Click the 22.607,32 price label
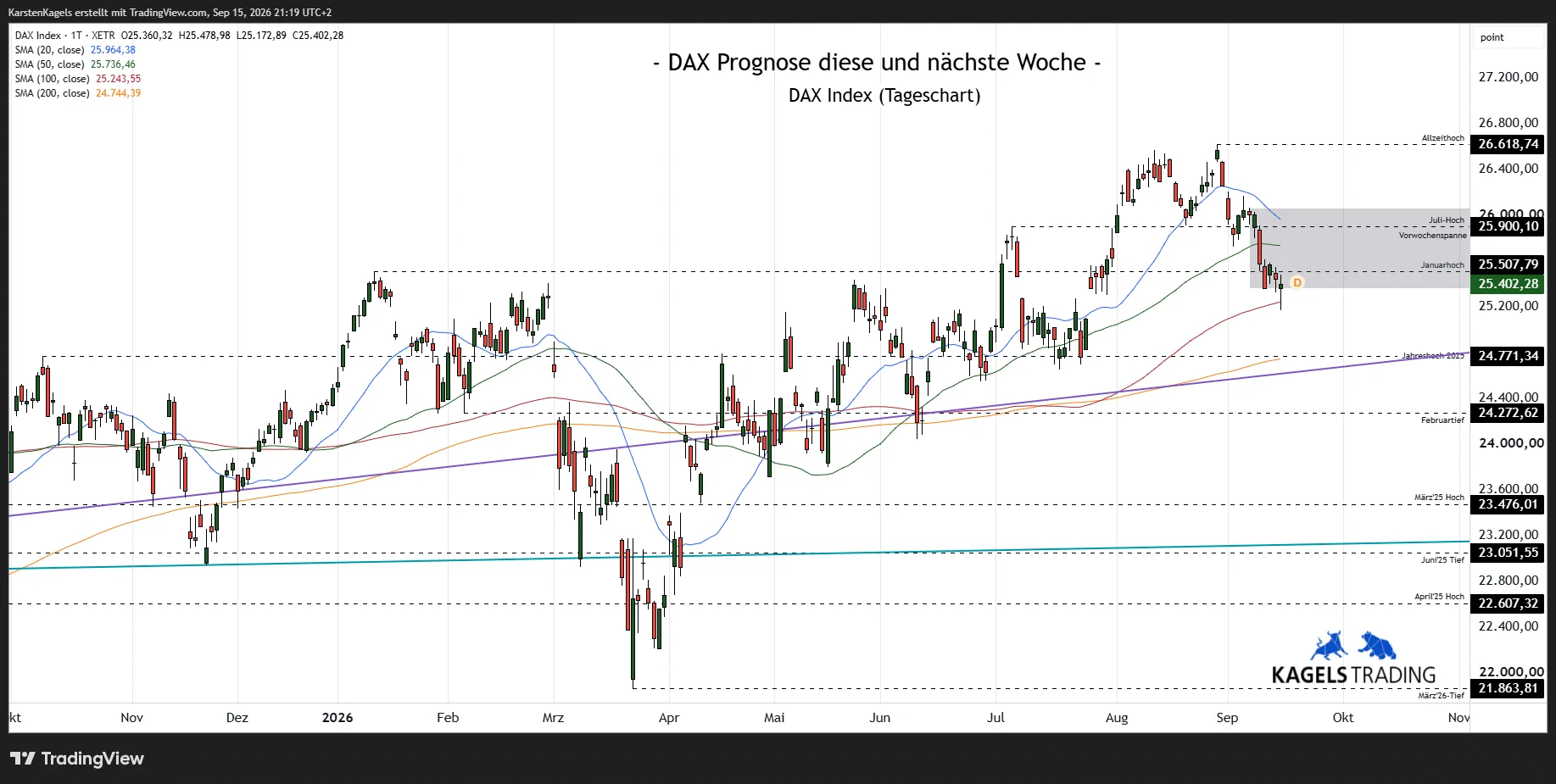Screen dimensions: 1556x784 [x=1508, y=603]
